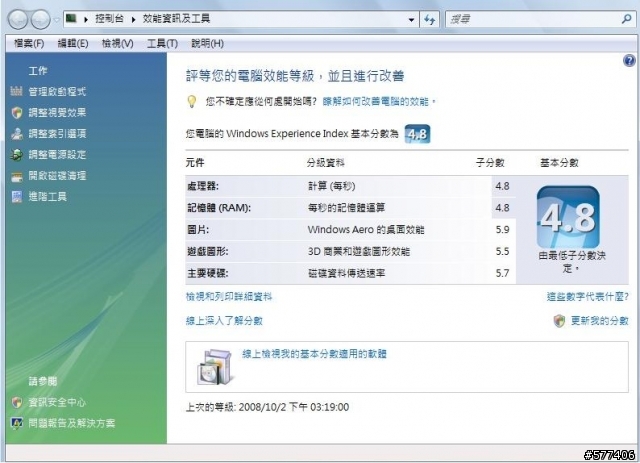Image resolution: width=640 pixels, height=463 pixels.
Task: Click the icon beside 進階工具
Action: [x=16, y=197]
